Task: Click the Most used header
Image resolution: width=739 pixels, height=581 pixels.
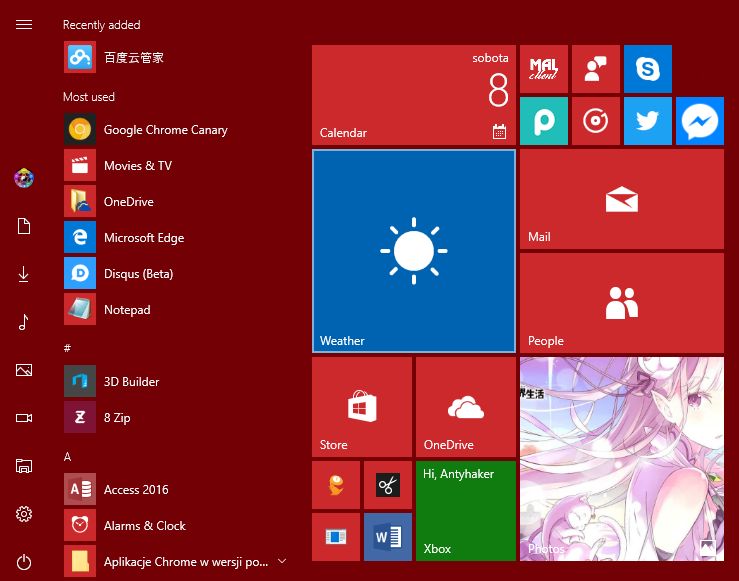Action: click(89, 97)
